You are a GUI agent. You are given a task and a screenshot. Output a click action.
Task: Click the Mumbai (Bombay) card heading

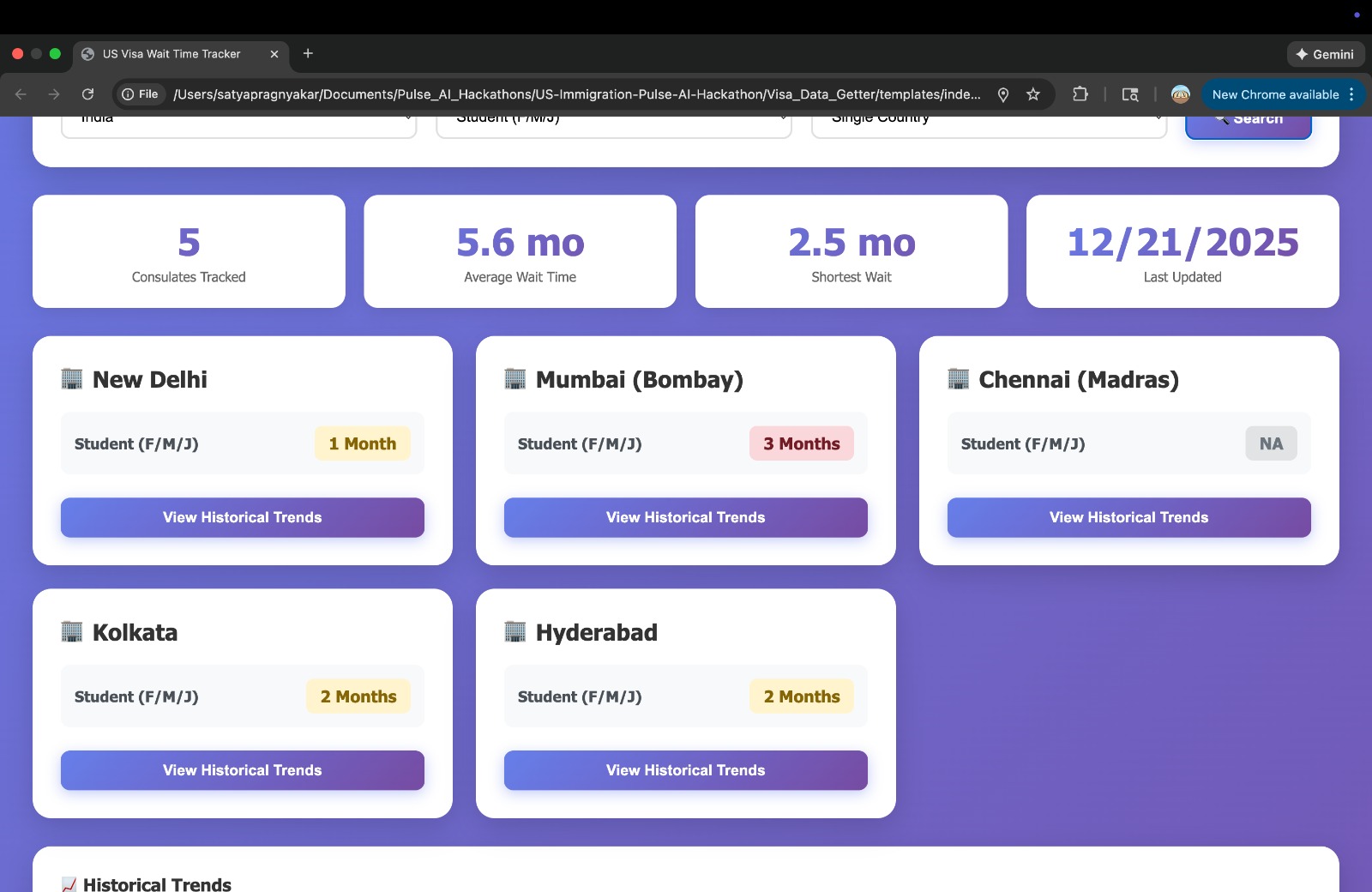click(640, 379)
